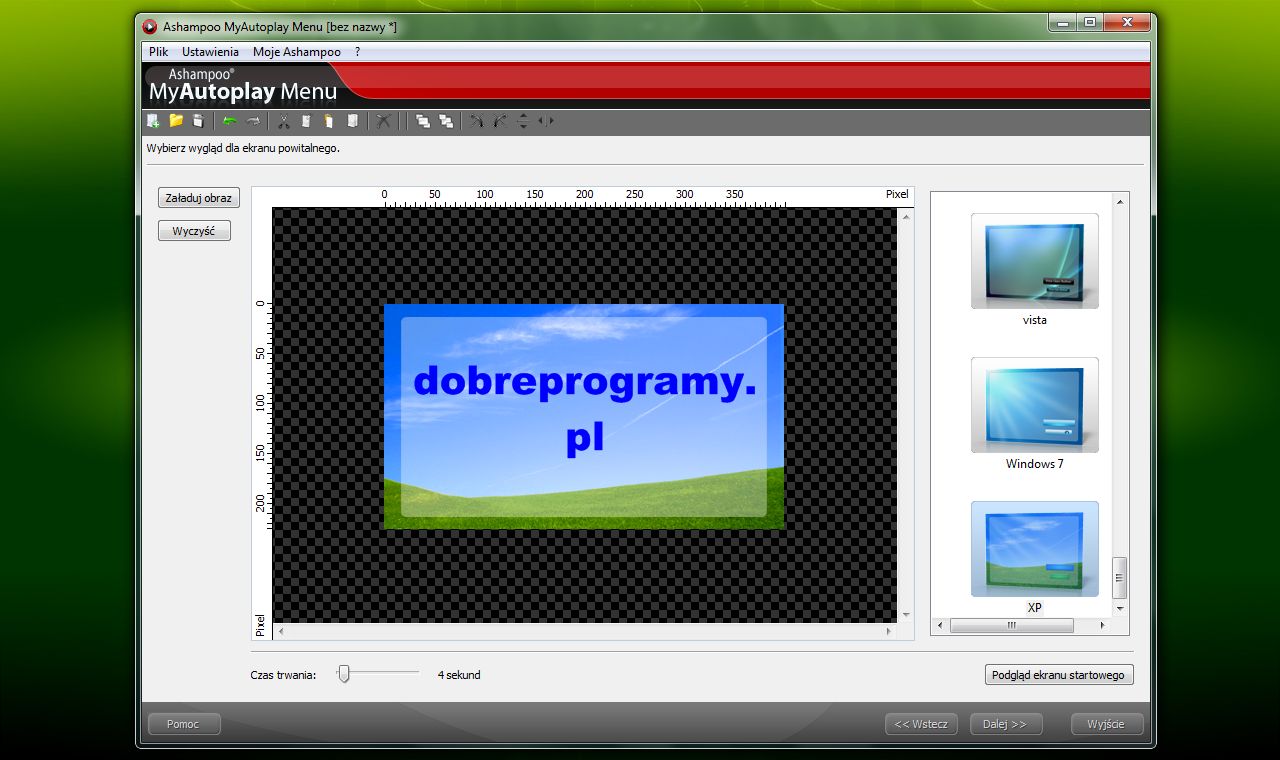Click the Czas trwania slider handle

(x=344, y=674)
